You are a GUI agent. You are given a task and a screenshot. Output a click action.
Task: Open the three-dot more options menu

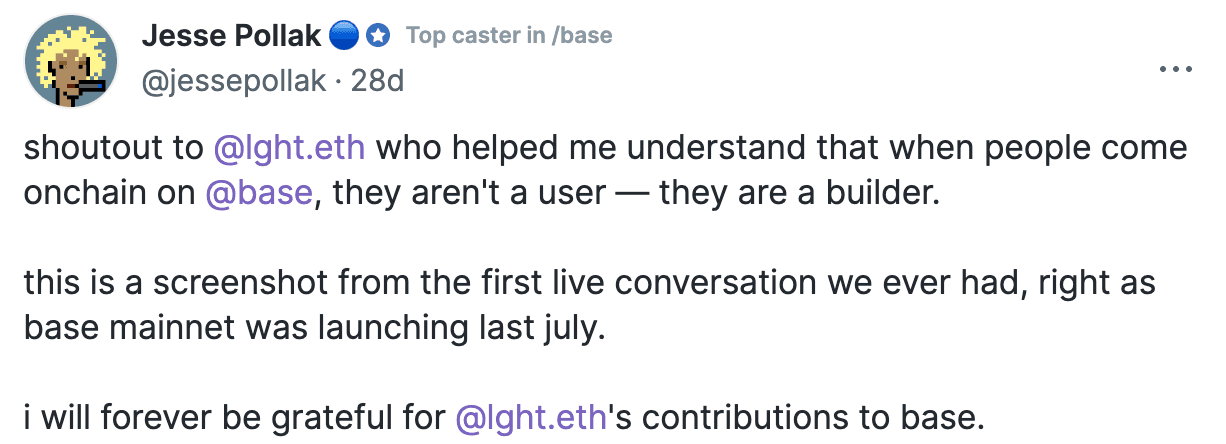tap(1174, 69)
